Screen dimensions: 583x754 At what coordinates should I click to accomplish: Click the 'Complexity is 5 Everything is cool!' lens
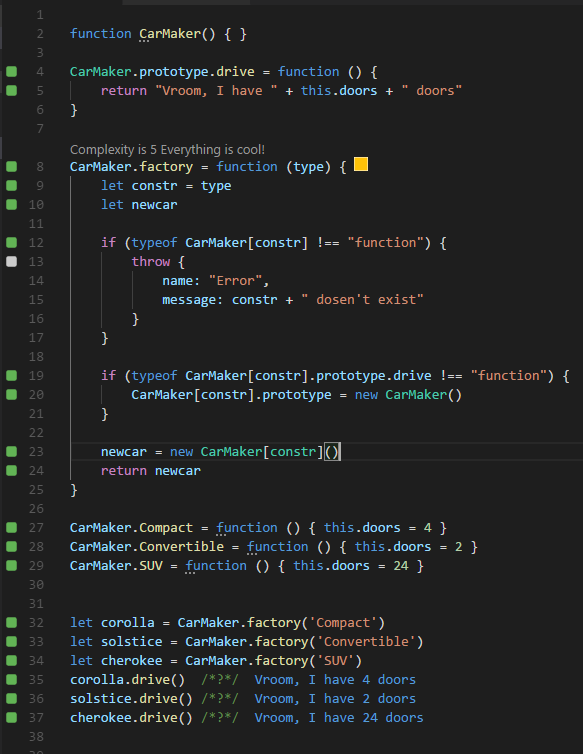167,150
